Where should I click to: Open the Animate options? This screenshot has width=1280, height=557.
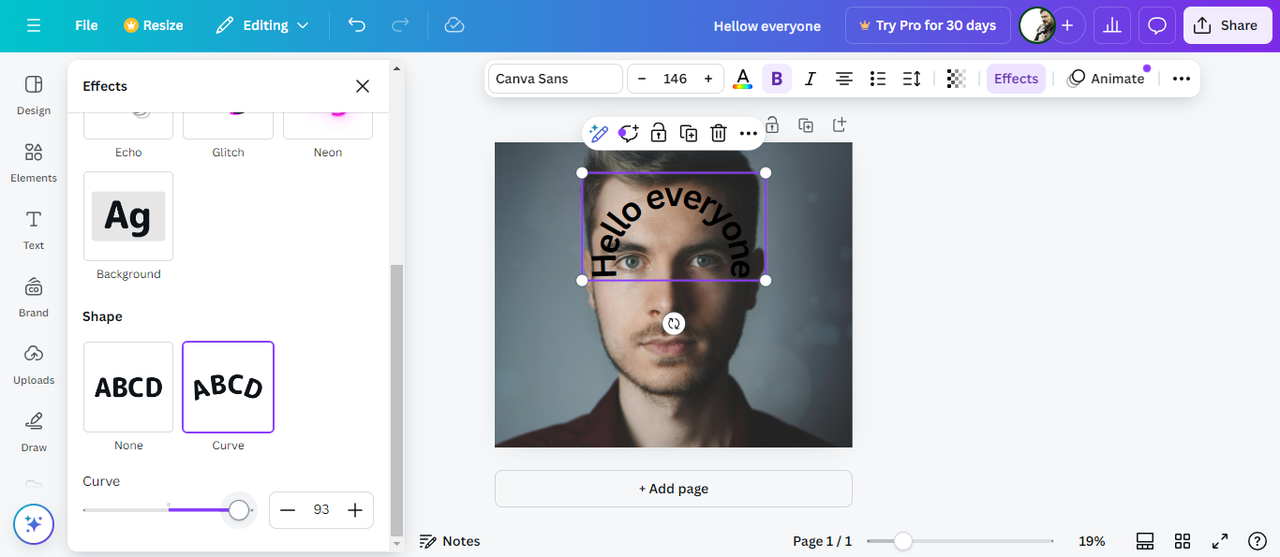pyautogui.click(x=1106, y=79)
